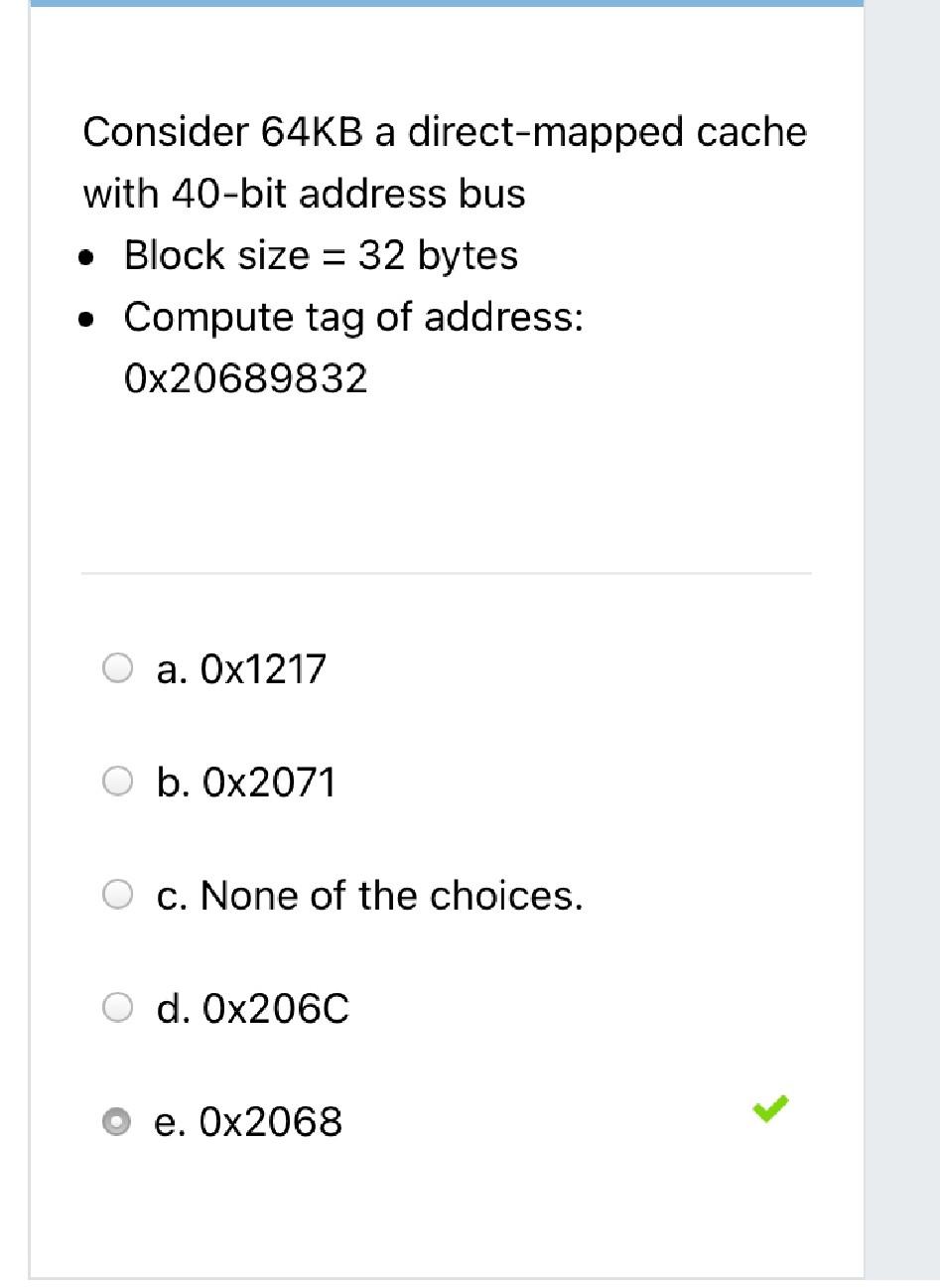Click the 40-bit address bus text
Viewport: 940px width, 1288px height.
click(304, 193)
